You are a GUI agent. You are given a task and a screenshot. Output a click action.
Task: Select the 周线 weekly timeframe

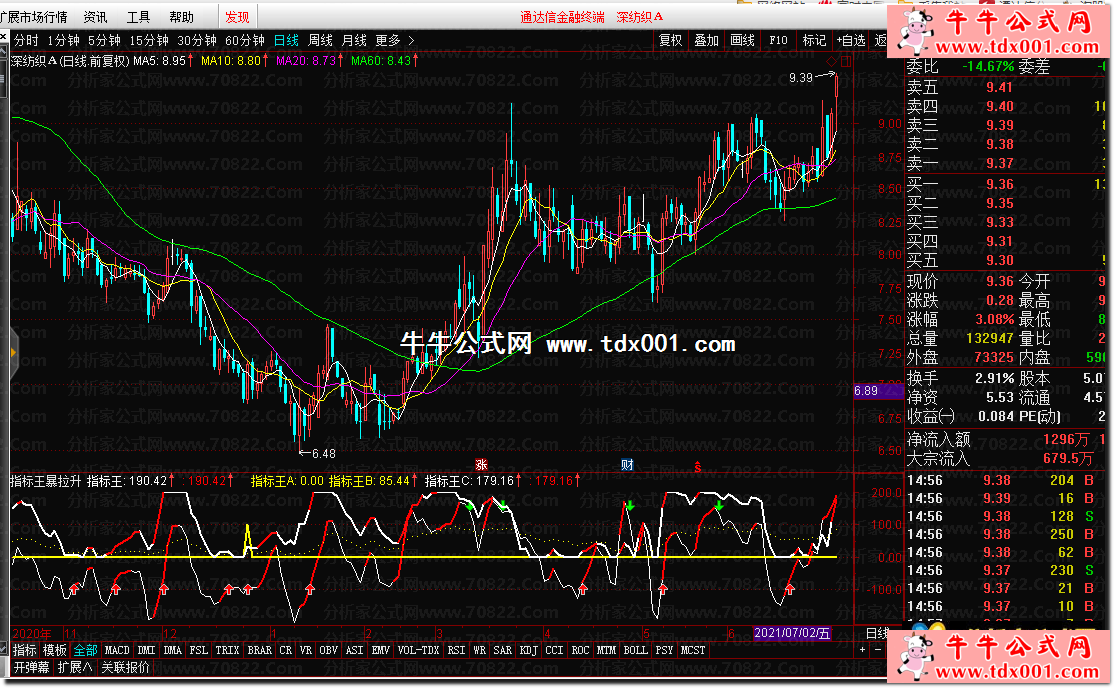click(x=321, y=41)
